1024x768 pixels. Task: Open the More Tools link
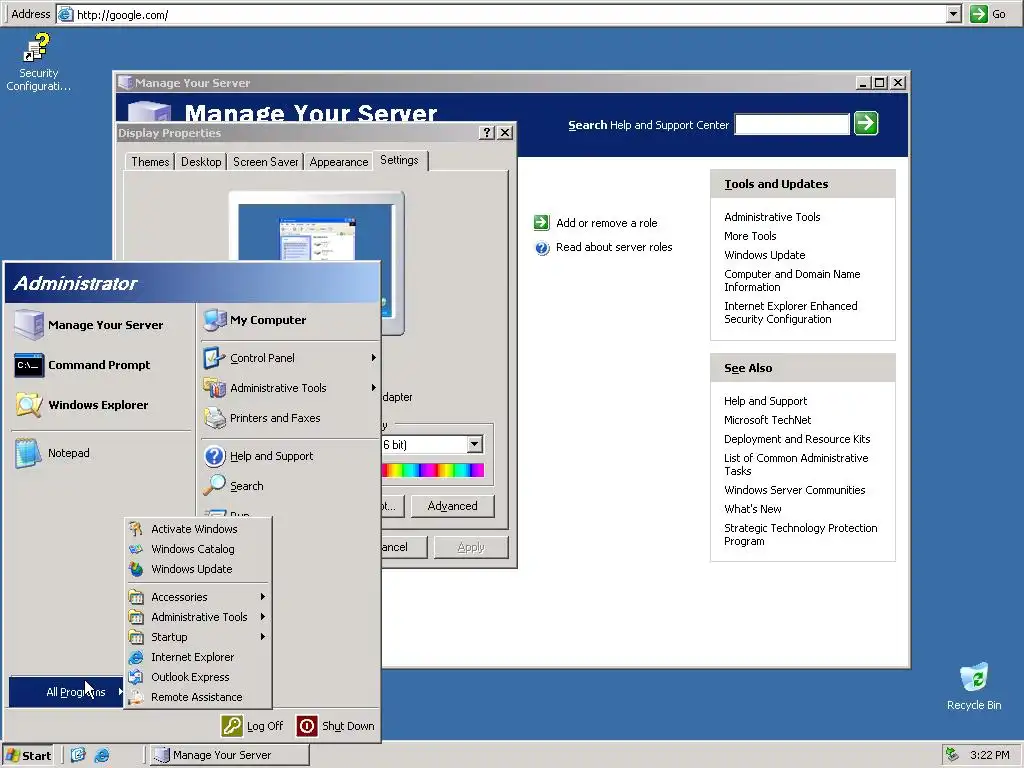tap(750, 236)
